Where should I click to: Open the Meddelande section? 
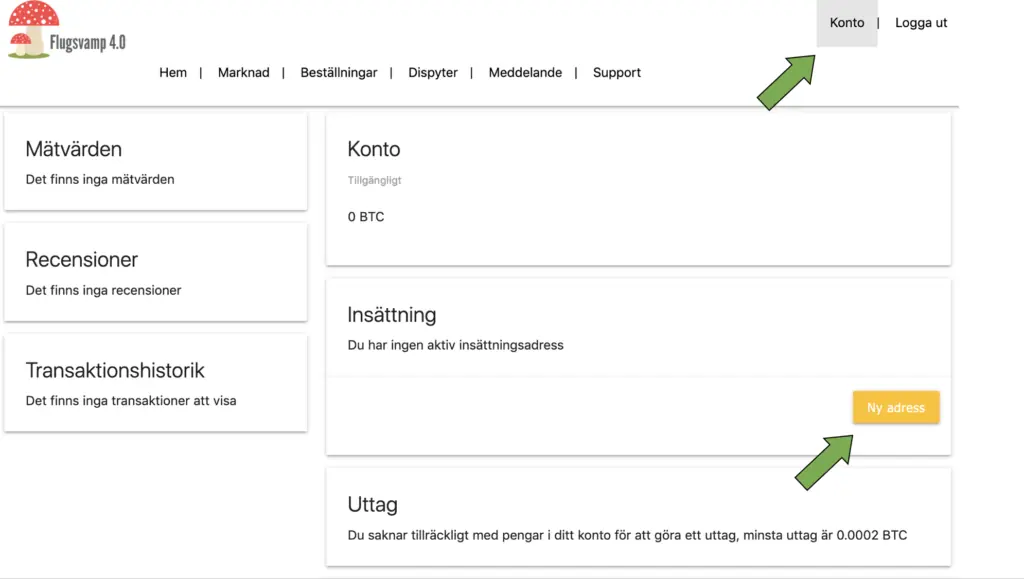pos(525,72)
